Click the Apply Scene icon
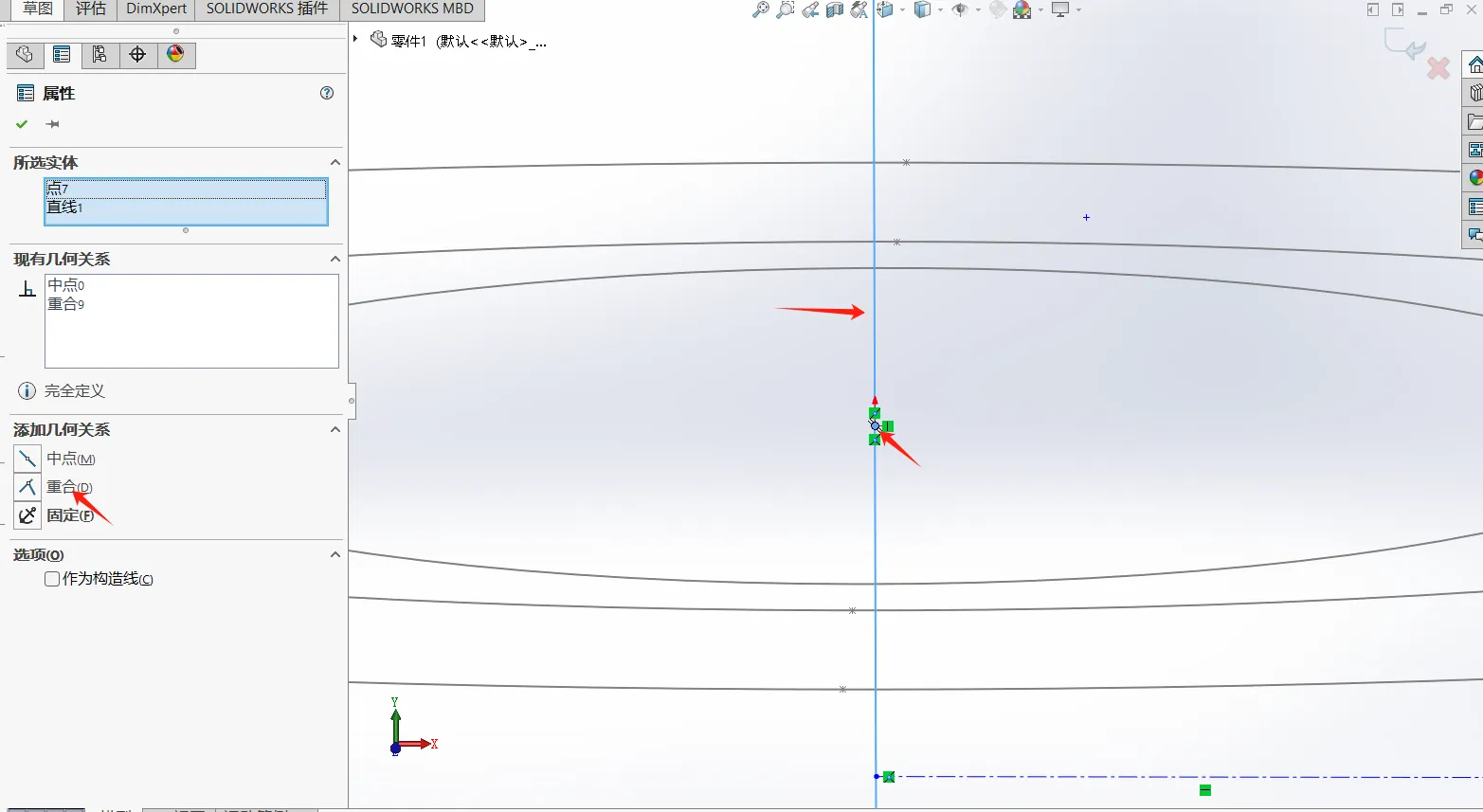Viewport: 1483px width, 812px height. click(1022, 9)
